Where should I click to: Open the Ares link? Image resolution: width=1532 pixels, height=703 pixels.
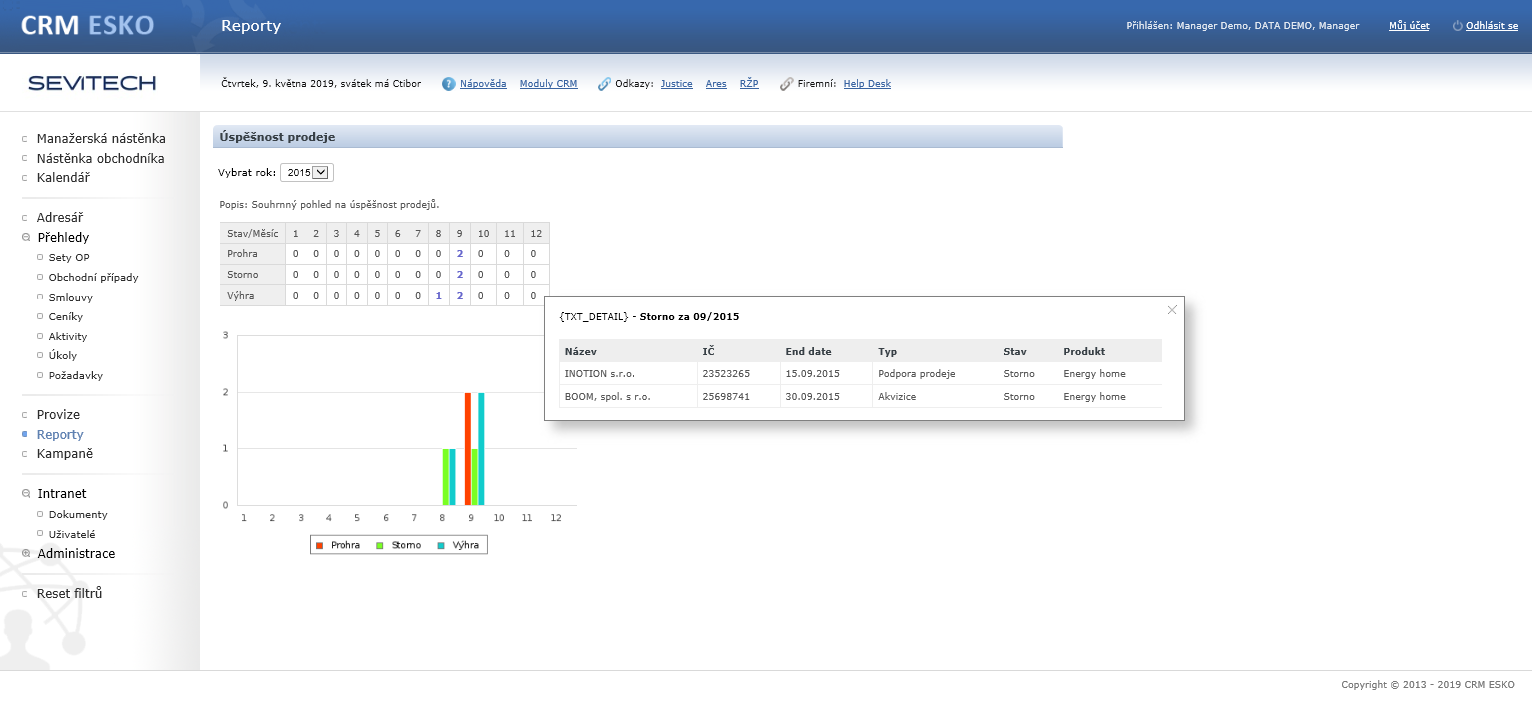pyautogui.click(x=716, y=84)
